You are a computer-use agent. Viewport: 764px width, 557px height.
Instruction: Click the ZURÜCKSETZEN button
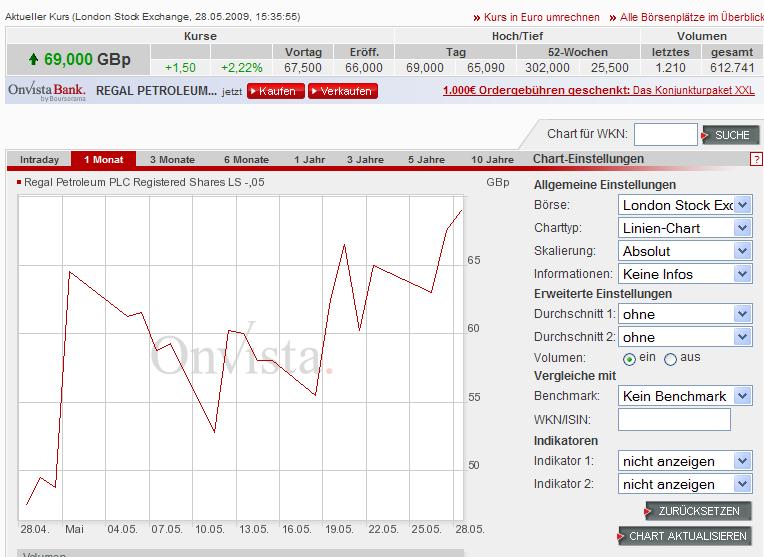[698, 511]
